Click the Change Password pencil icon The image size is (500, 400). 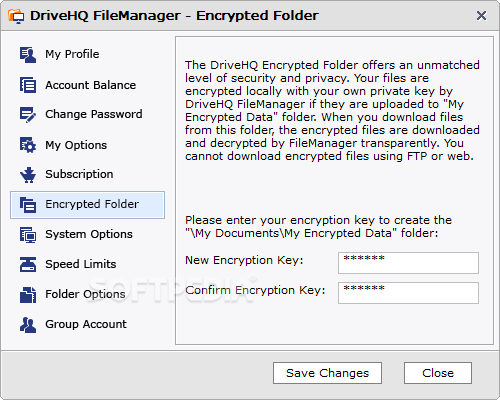(x=28, y=115)
